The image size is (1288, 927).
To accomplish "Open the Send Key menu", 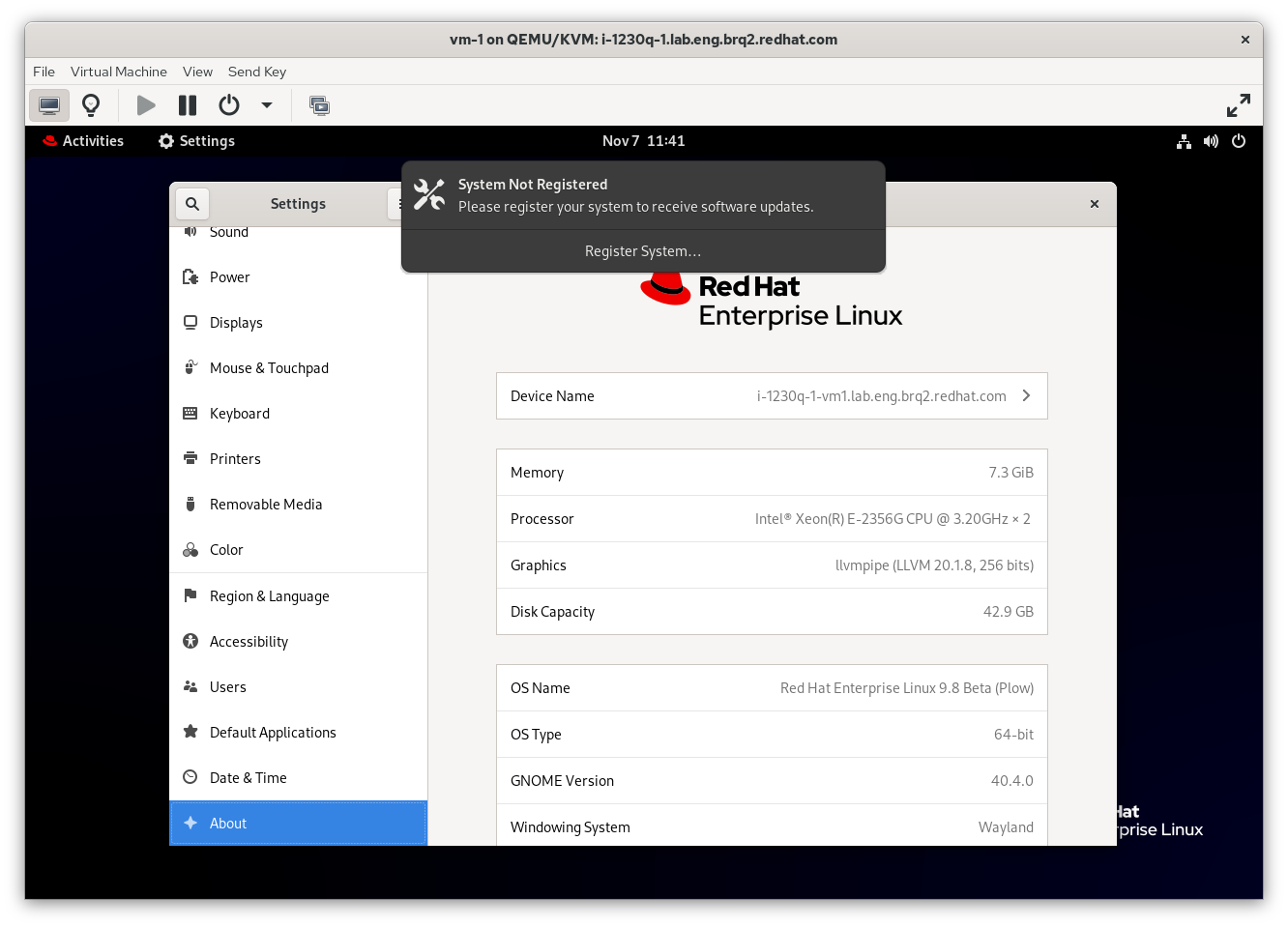I will pyautogui.click(x=257, y=72).
